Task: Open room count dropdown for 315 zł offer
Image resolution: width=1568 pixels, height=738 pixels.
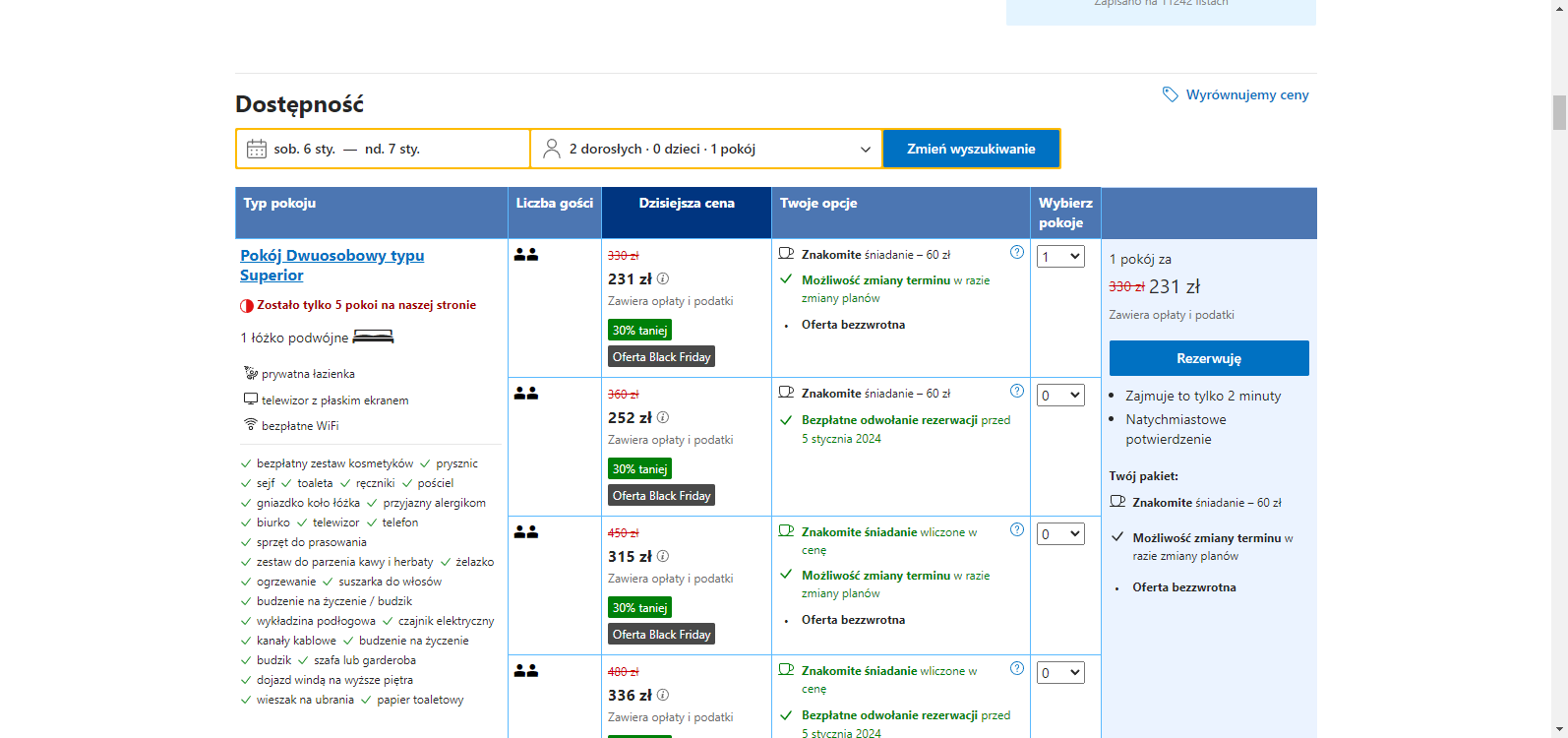Action: [x=1061, y=534]
